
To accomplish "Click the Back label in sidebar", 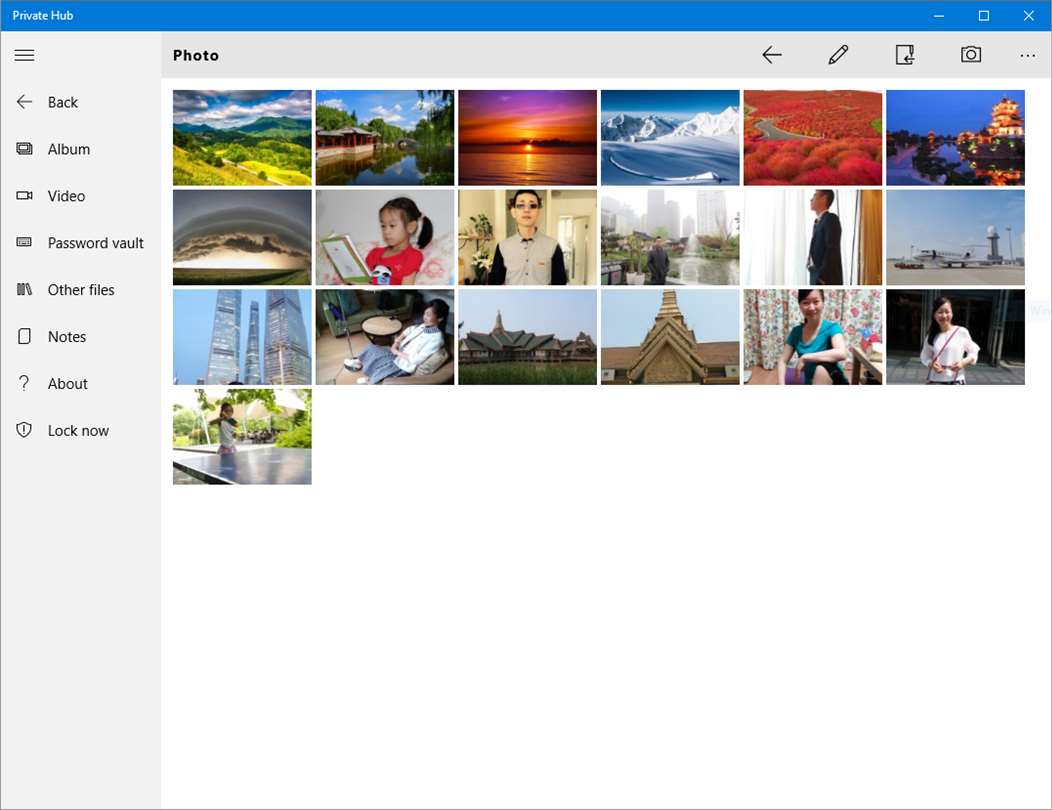I will click(x=62, y=102).
